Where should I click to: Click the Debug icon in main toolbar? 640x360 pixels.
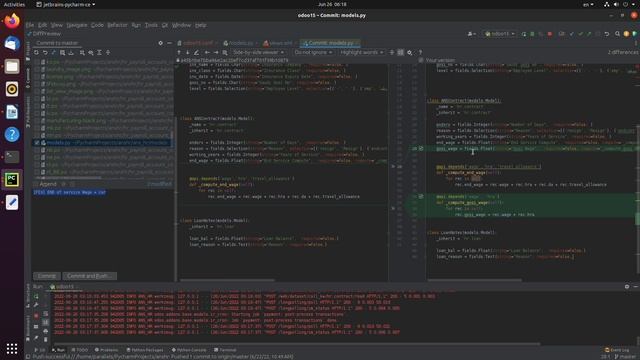coord(532,34)
